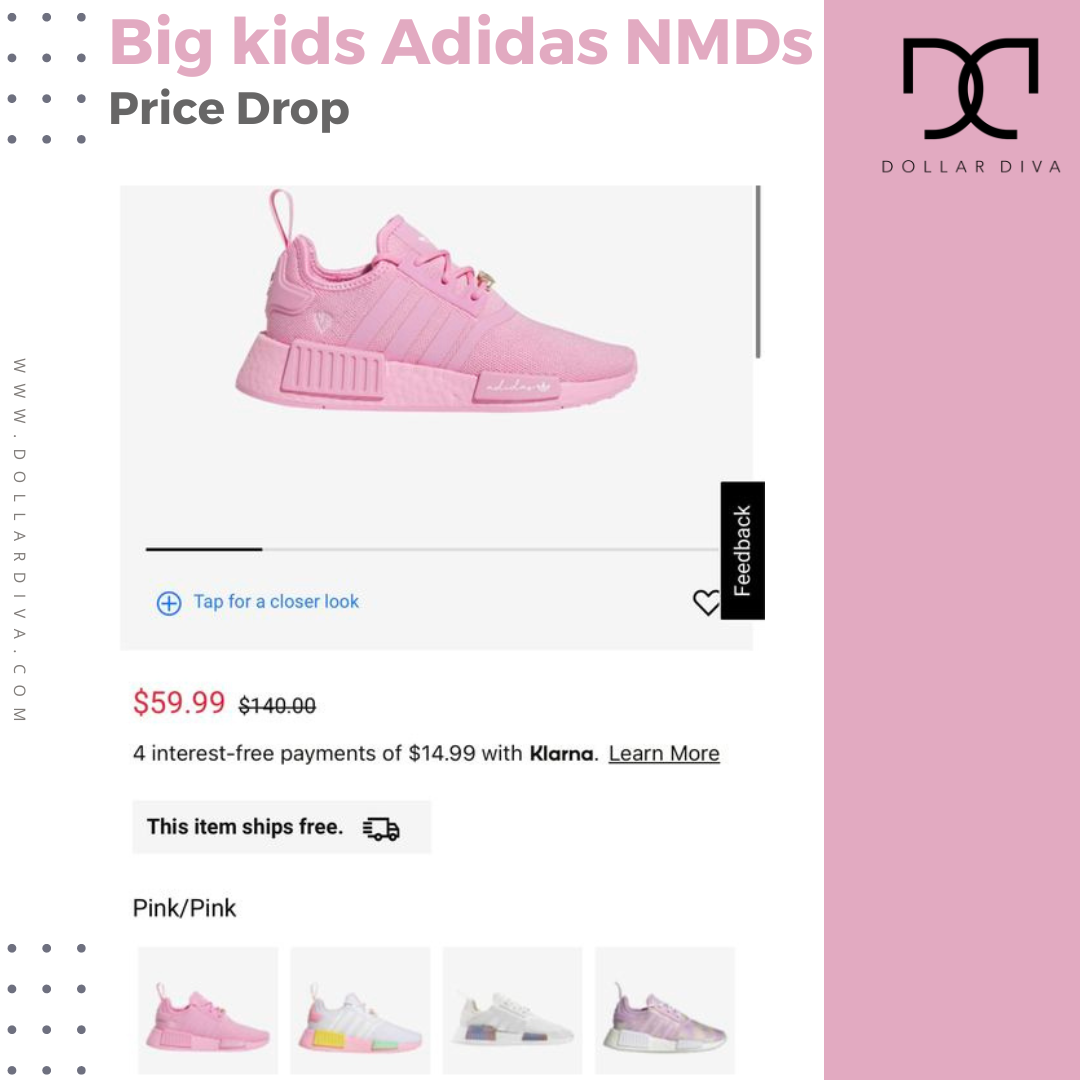Screen dimensions: 1080x1080
Task: Click the image carousel progress bar
Action: 432,549
